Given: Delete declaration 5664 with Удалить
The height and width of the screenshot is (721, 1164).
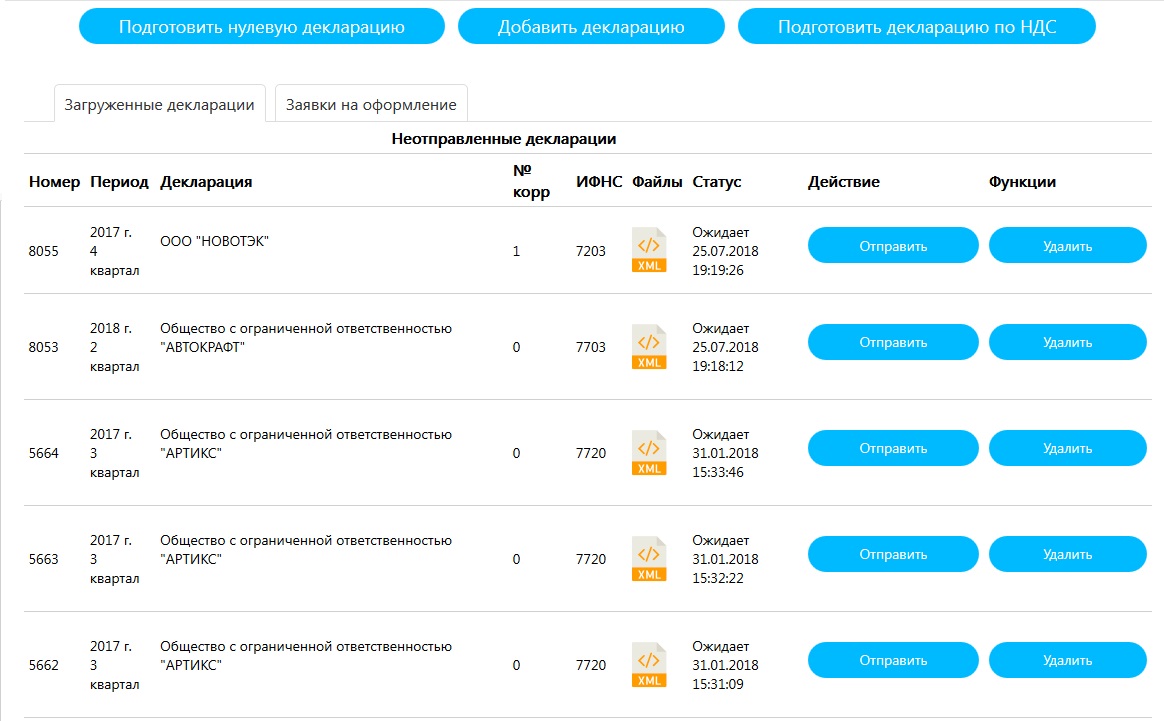Looking at the screenshot, I should [x=1067, y=448].
